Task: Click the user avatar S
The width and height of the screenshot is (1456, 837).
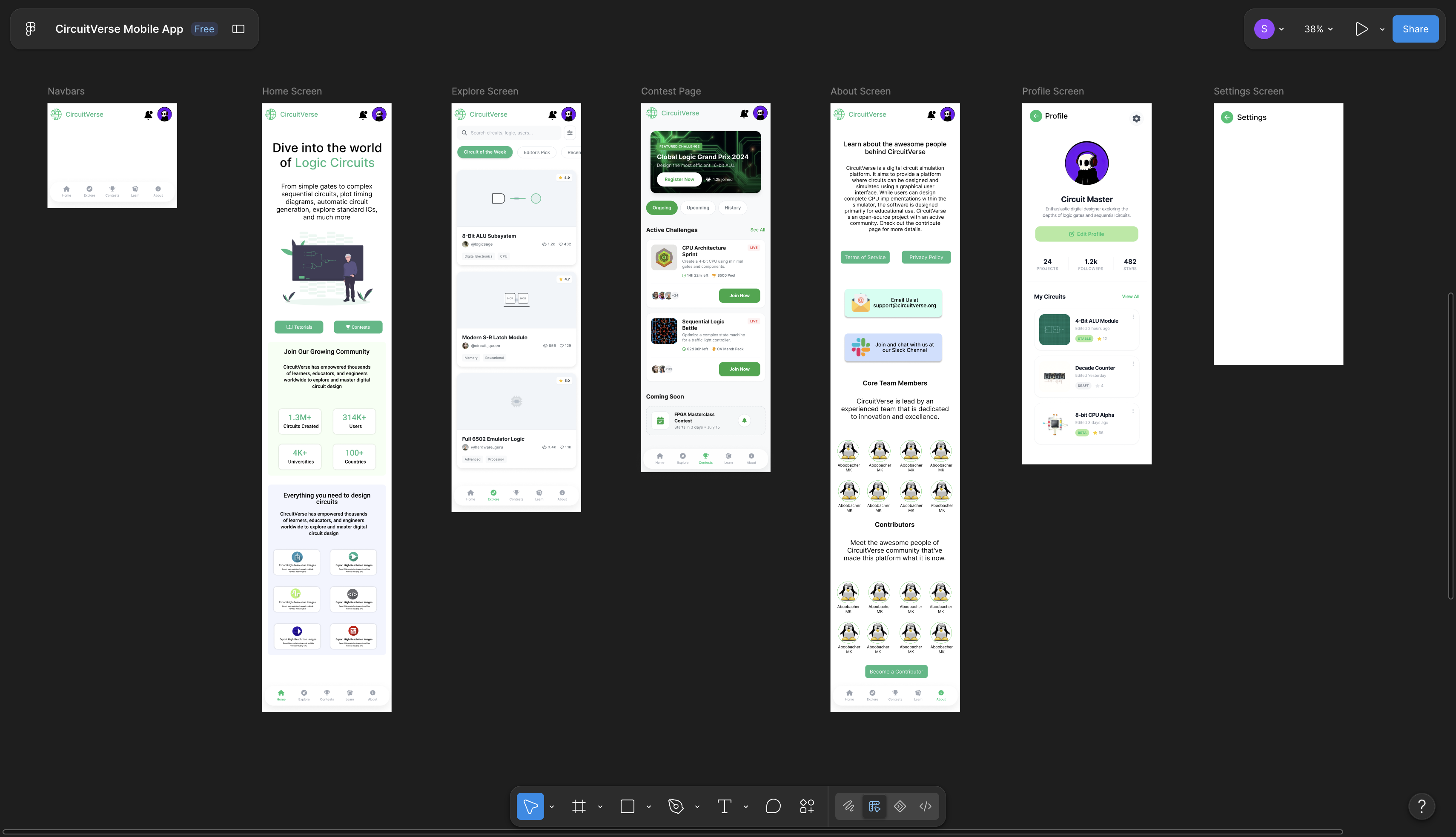Action: click(1264, 29)
